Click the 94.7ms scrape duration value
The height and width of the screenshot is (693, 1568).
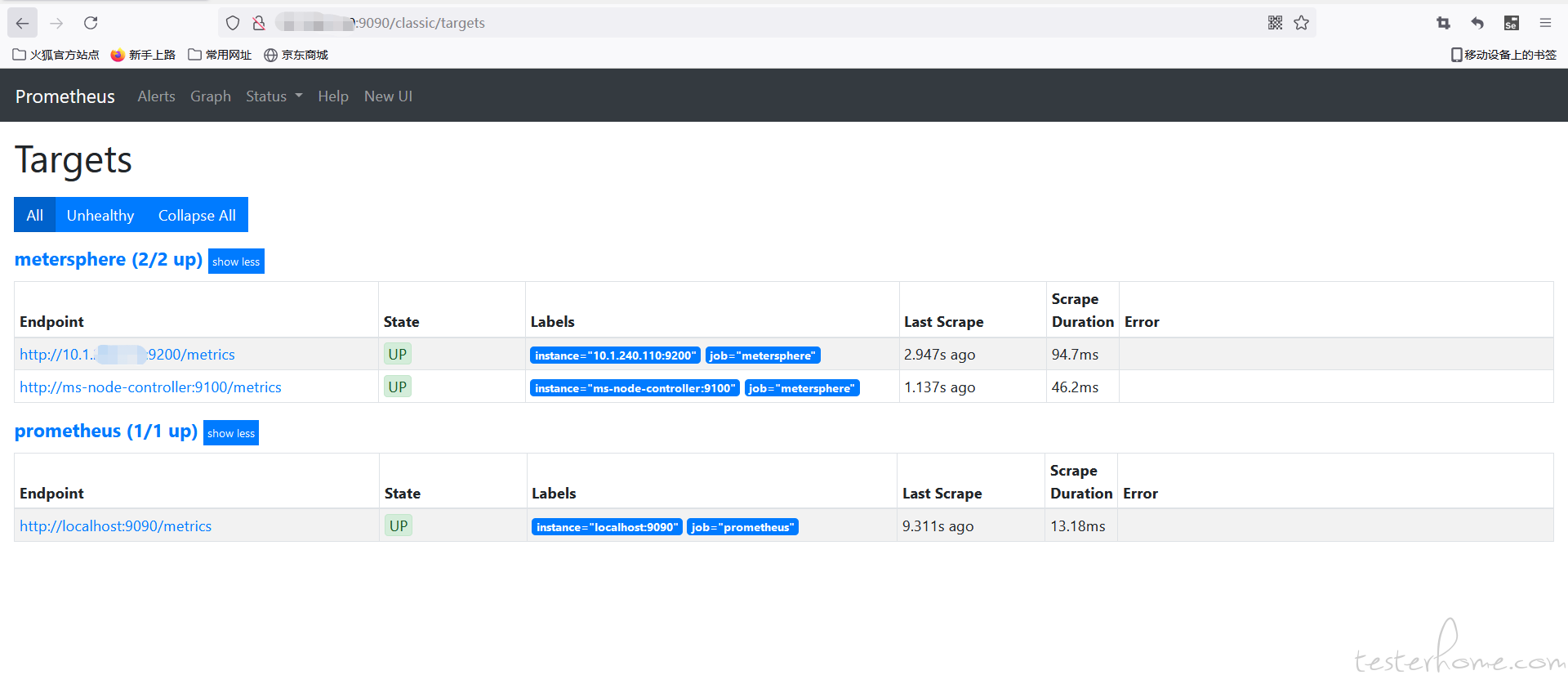[x=1075, y=355]
